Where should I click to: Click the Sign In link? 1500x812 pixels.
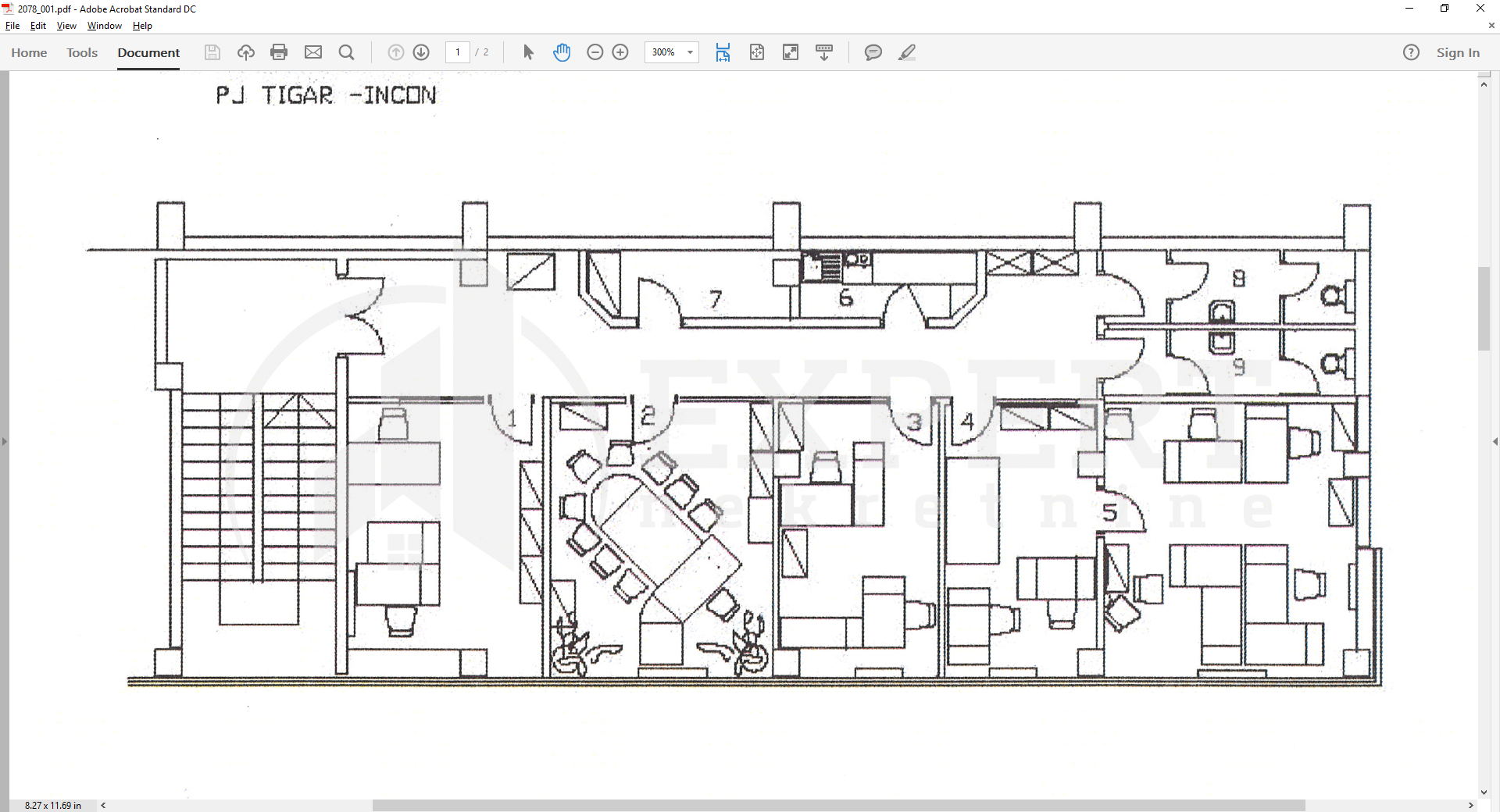1457,52
